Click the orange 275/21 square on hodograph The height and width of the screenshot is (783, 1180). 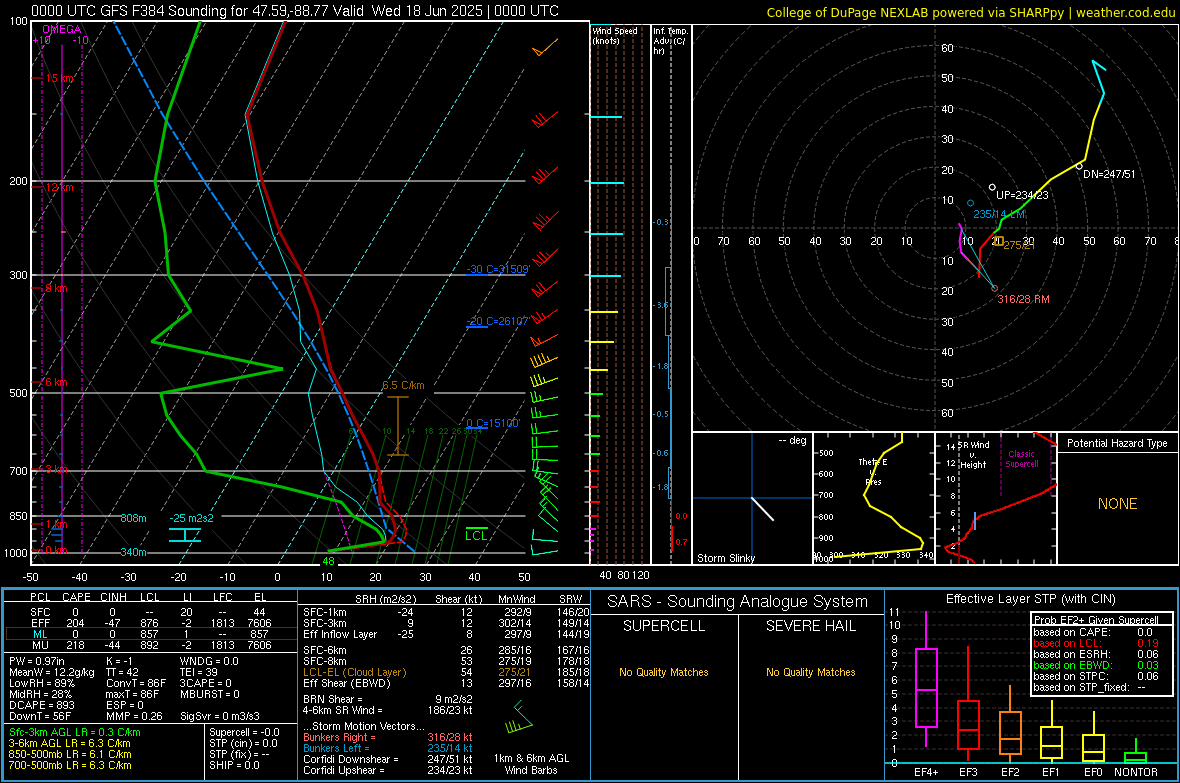999,241
